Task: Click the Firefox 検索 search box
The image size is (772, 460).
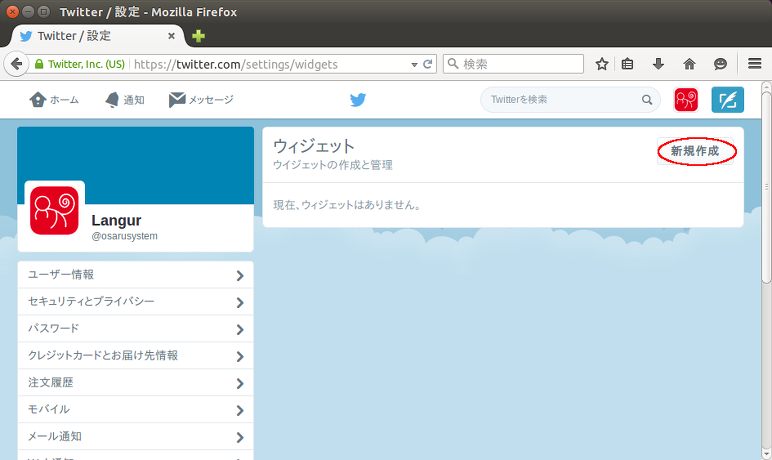Action: click(514, 64)
